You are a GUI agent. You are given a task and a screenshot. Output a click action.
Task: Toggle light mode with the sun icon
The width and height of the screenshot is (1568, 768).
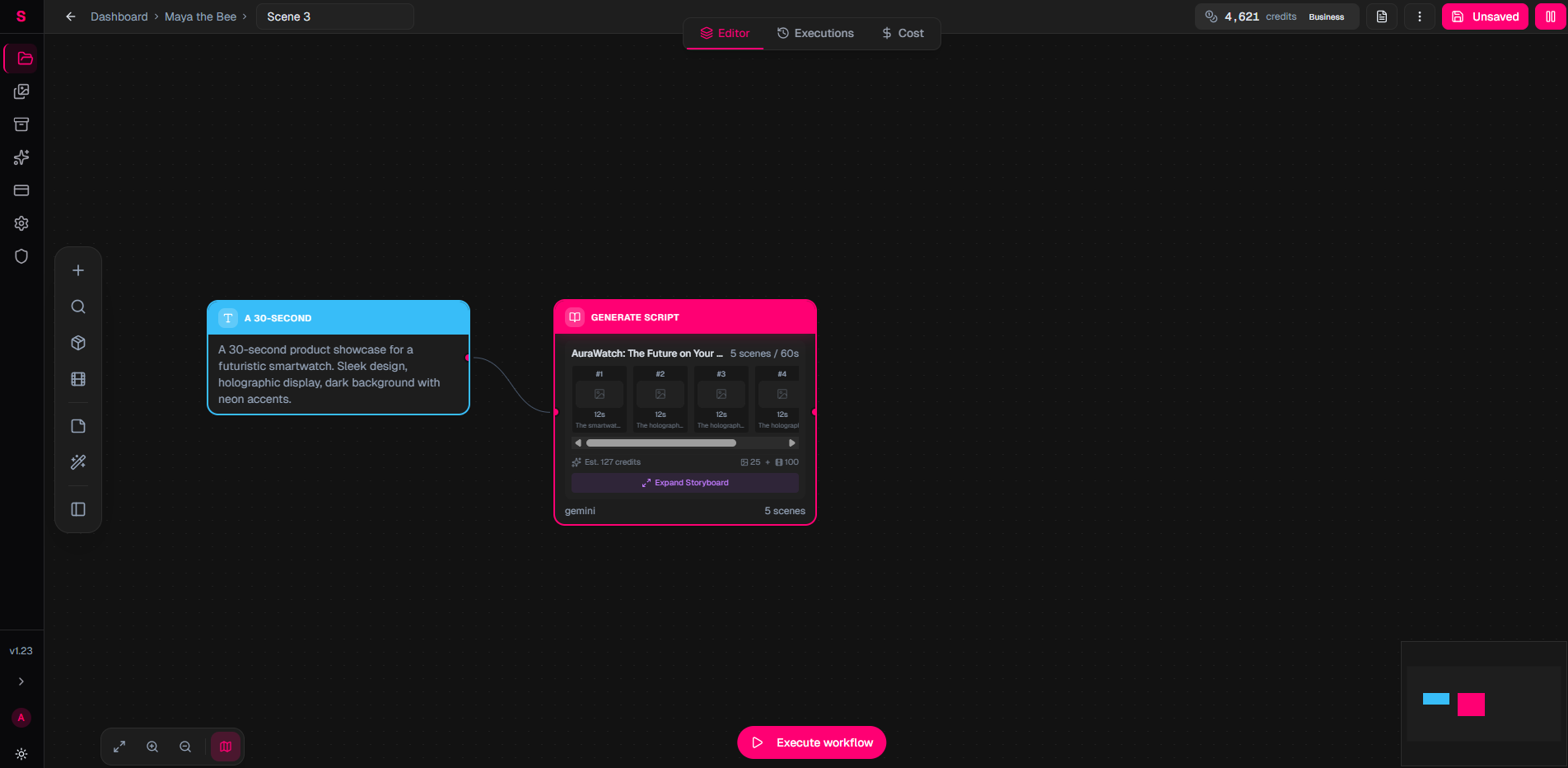pos(21,754)
